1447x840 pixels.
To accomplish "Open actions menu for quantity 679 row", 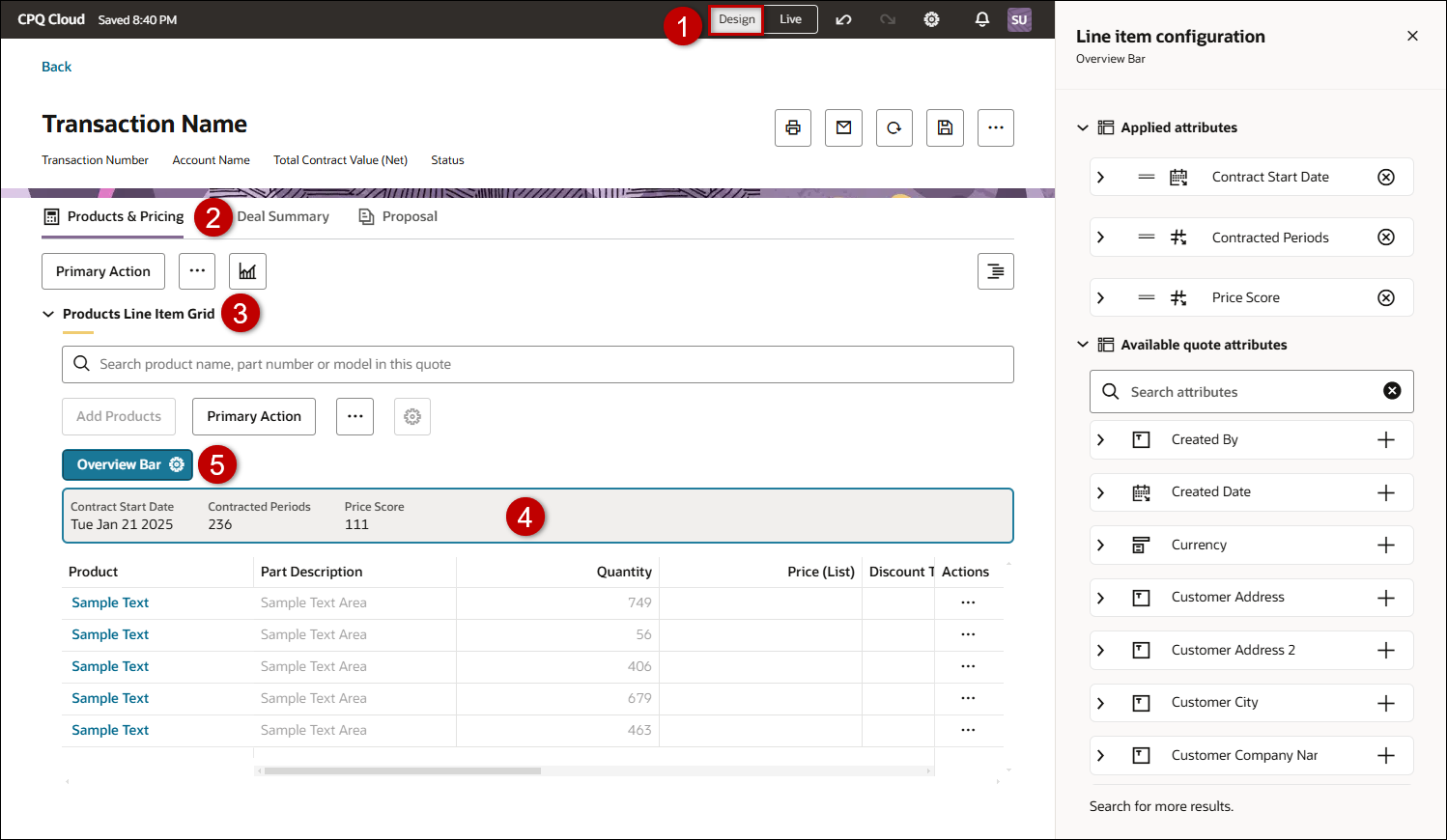I will coord(968,698).
